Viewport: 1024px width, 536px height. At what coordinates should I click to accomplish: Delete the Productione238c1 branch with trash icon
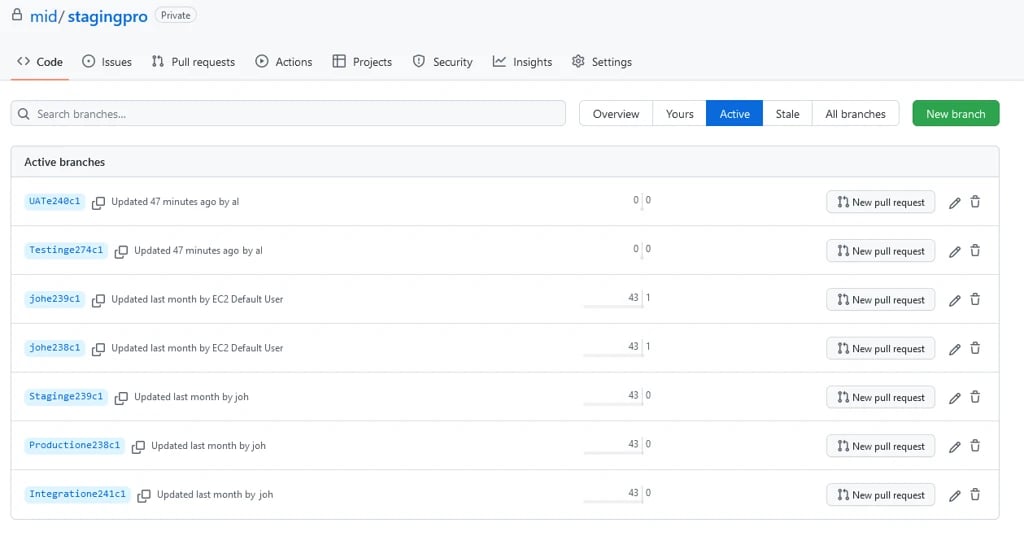click(975, 446)
